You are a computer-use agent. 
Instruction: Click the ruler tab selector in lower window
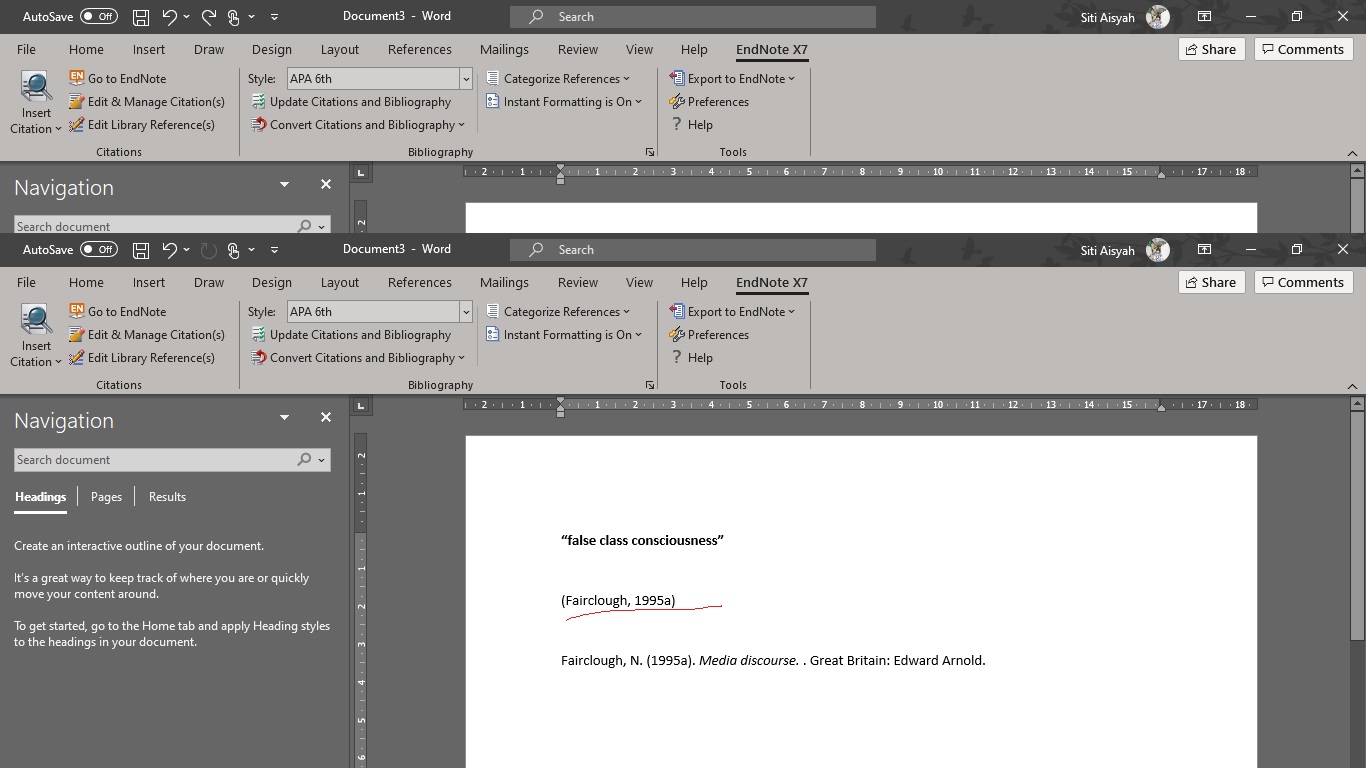[x=361, y=405]
